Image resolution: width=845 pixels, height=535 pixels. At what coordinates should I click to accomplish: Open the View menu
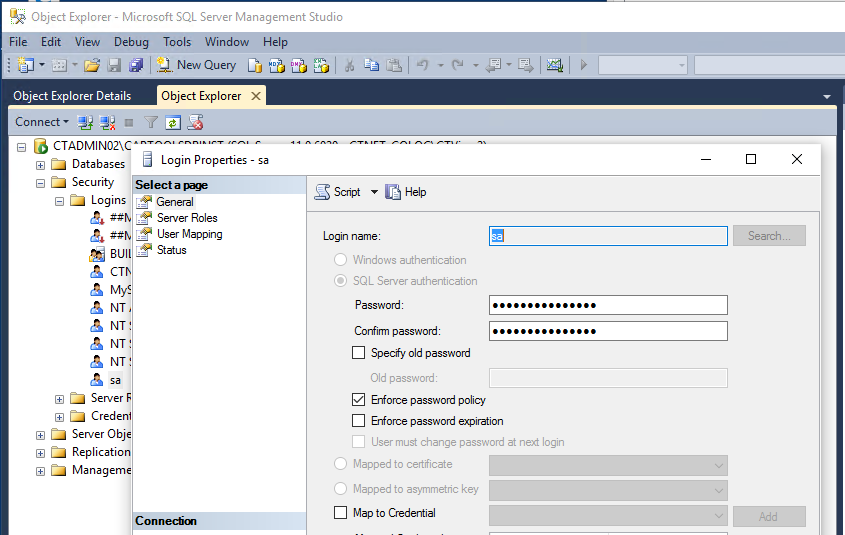click(87, 42)
